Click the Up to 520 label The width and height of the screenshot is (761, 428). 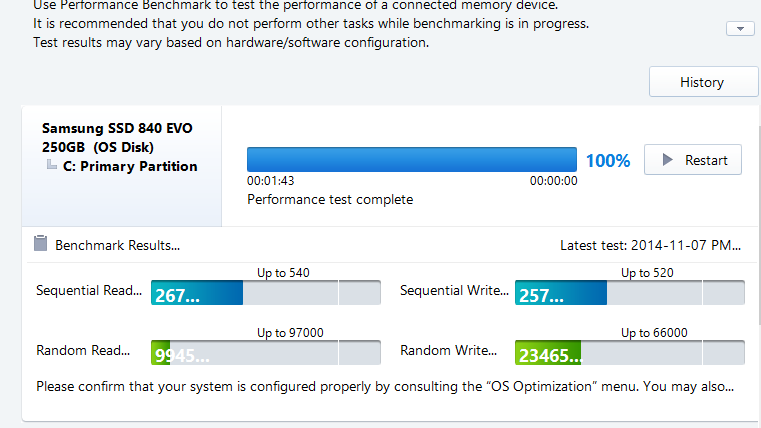647,273
